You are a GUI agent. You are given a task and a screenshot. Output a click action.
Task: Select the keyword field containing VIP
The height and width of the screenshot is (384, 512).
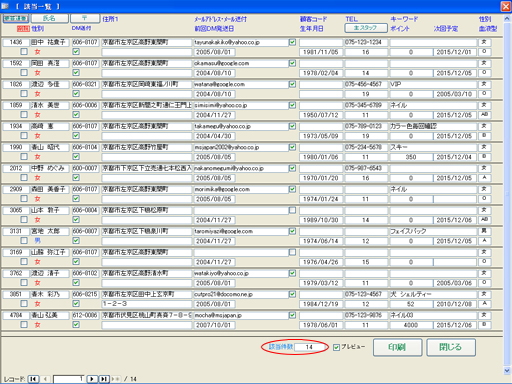click(433, 84)
